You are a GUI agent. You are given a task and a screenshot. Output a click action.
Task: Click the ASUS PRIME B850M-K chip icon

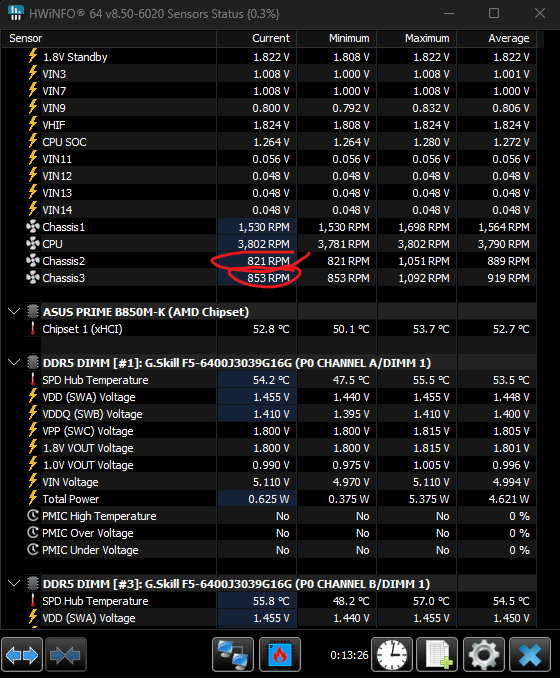click(x=33, y=311)
